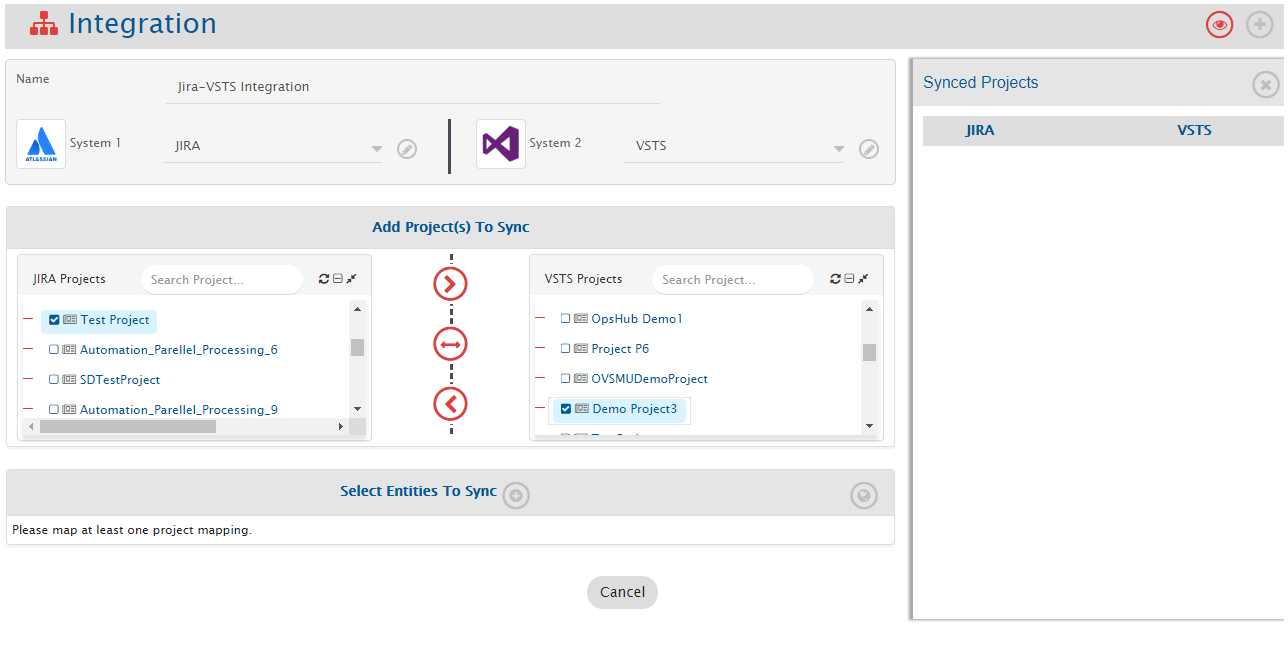Click the JIRA Projects horizontal scrollbar
This screenshot has height=648, width=1288.
pos(128,426)
